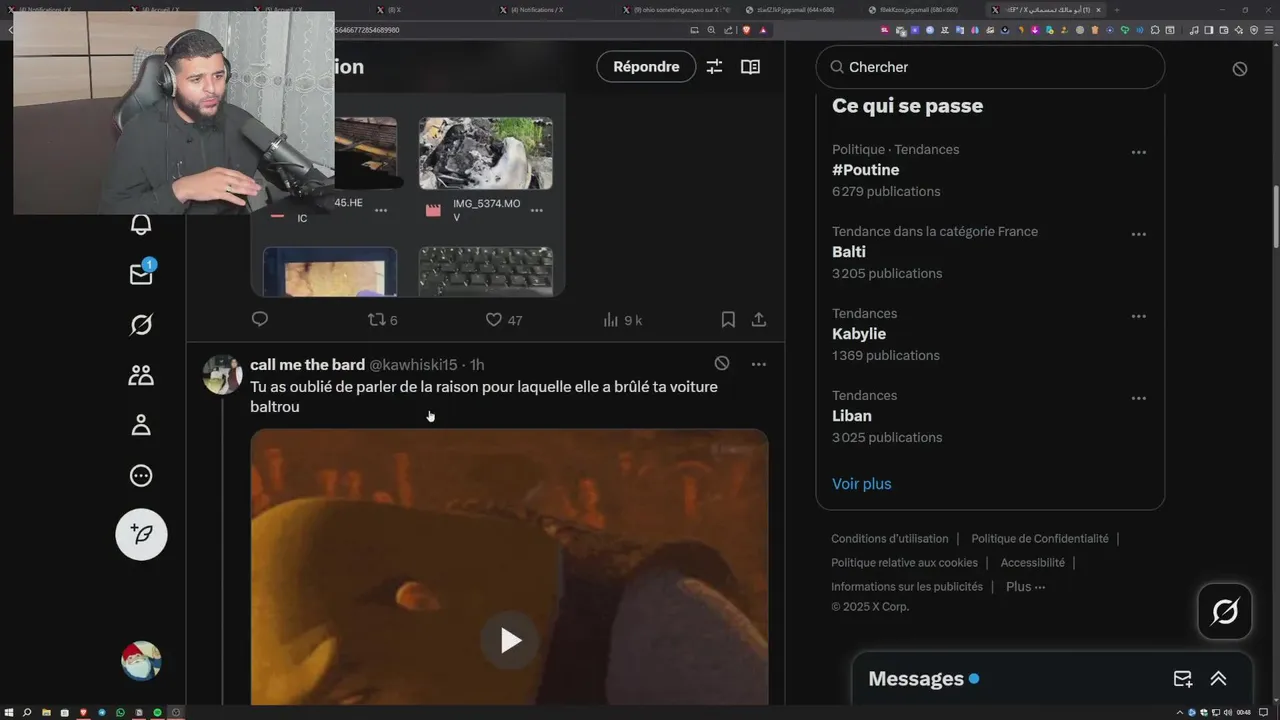Open Informations sur les publicités link
The width and height of the screenshot is (1280, 720).
[x=907, y=587]
